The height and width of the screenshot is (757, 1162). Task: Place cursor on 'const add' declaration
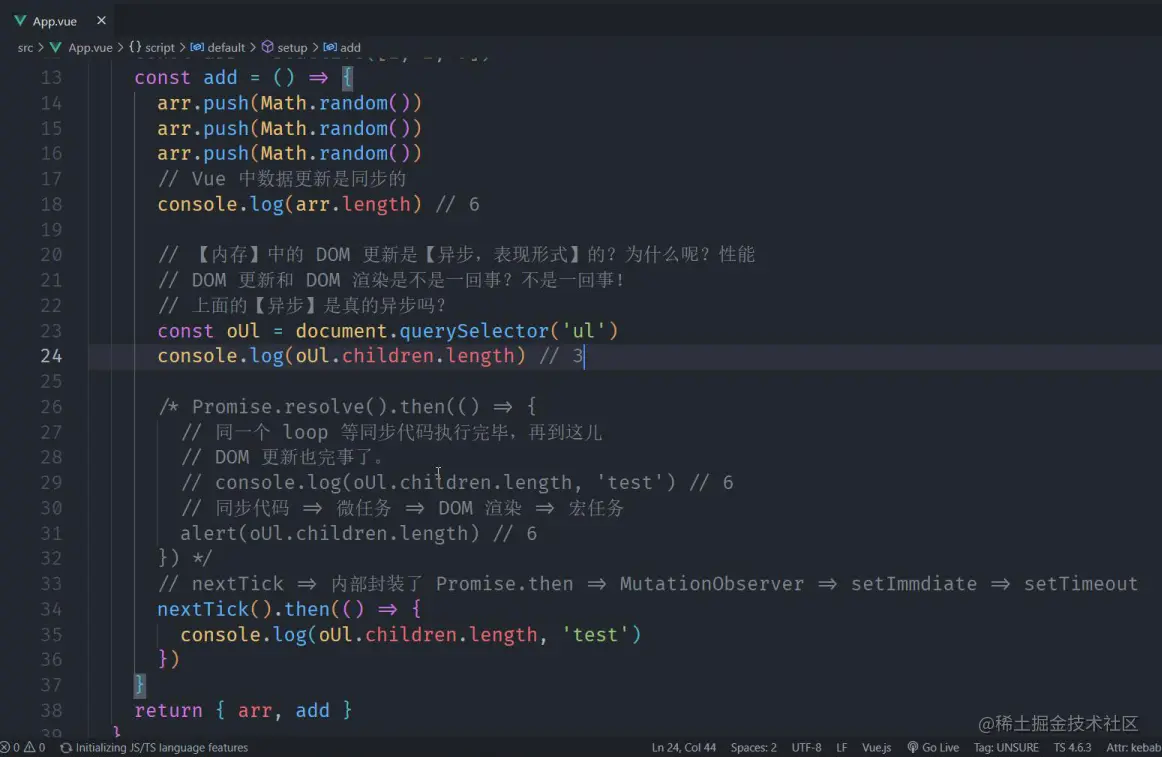point(185,78)
